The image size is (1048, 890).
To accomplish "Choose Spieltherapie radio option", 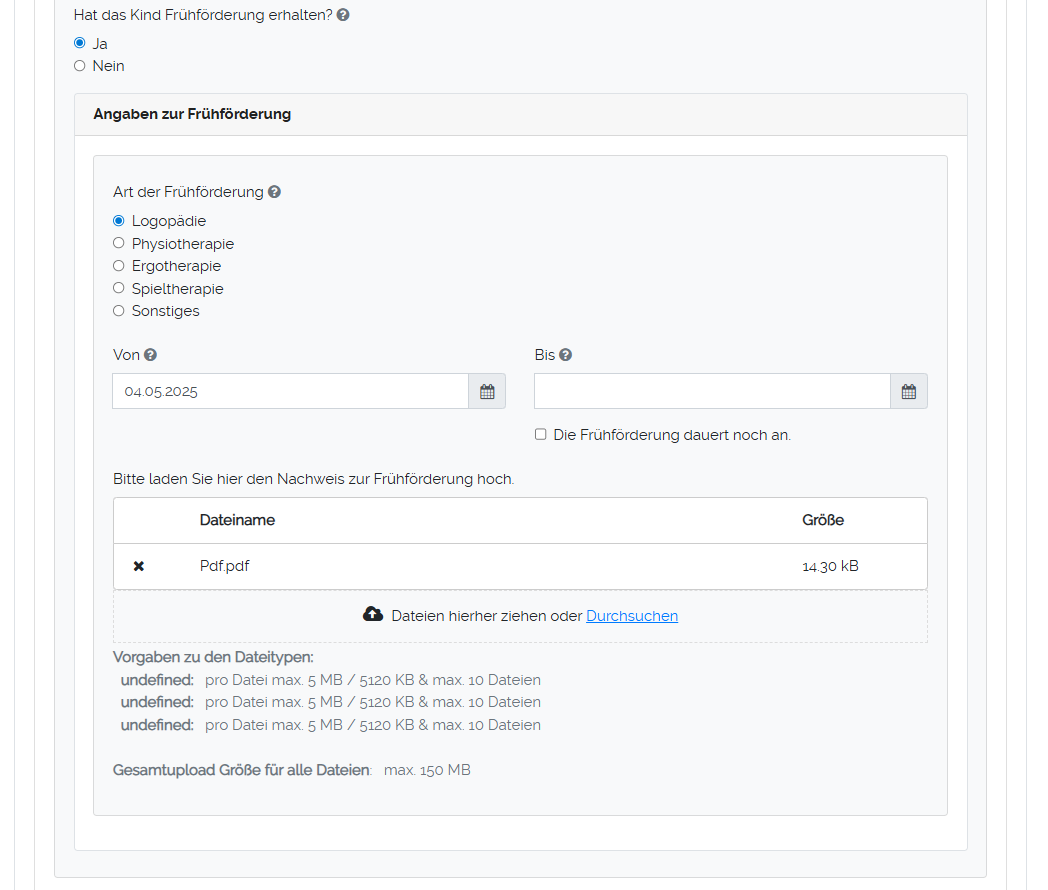I will point(119,288).
